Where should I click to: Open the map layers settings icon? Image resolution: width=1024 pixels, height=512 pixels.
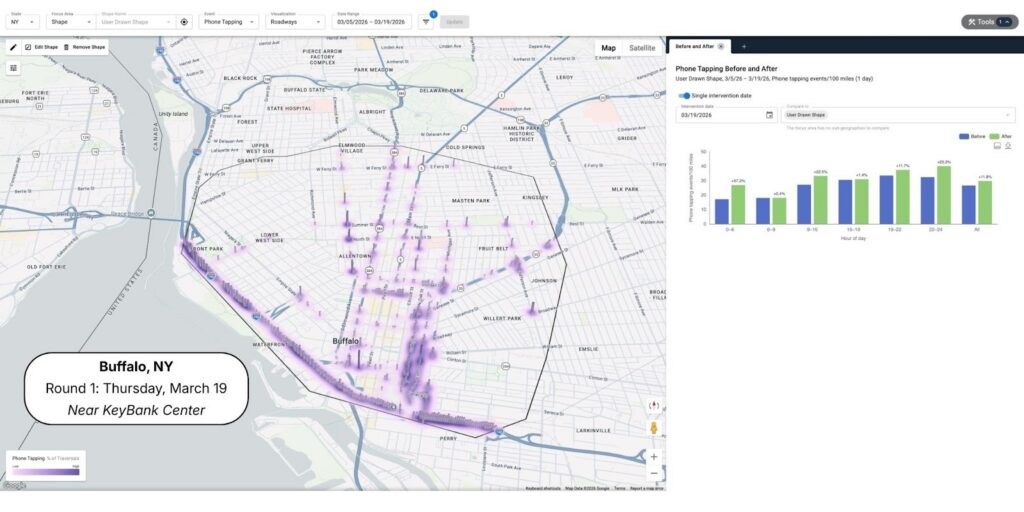[x=14, y=68]
